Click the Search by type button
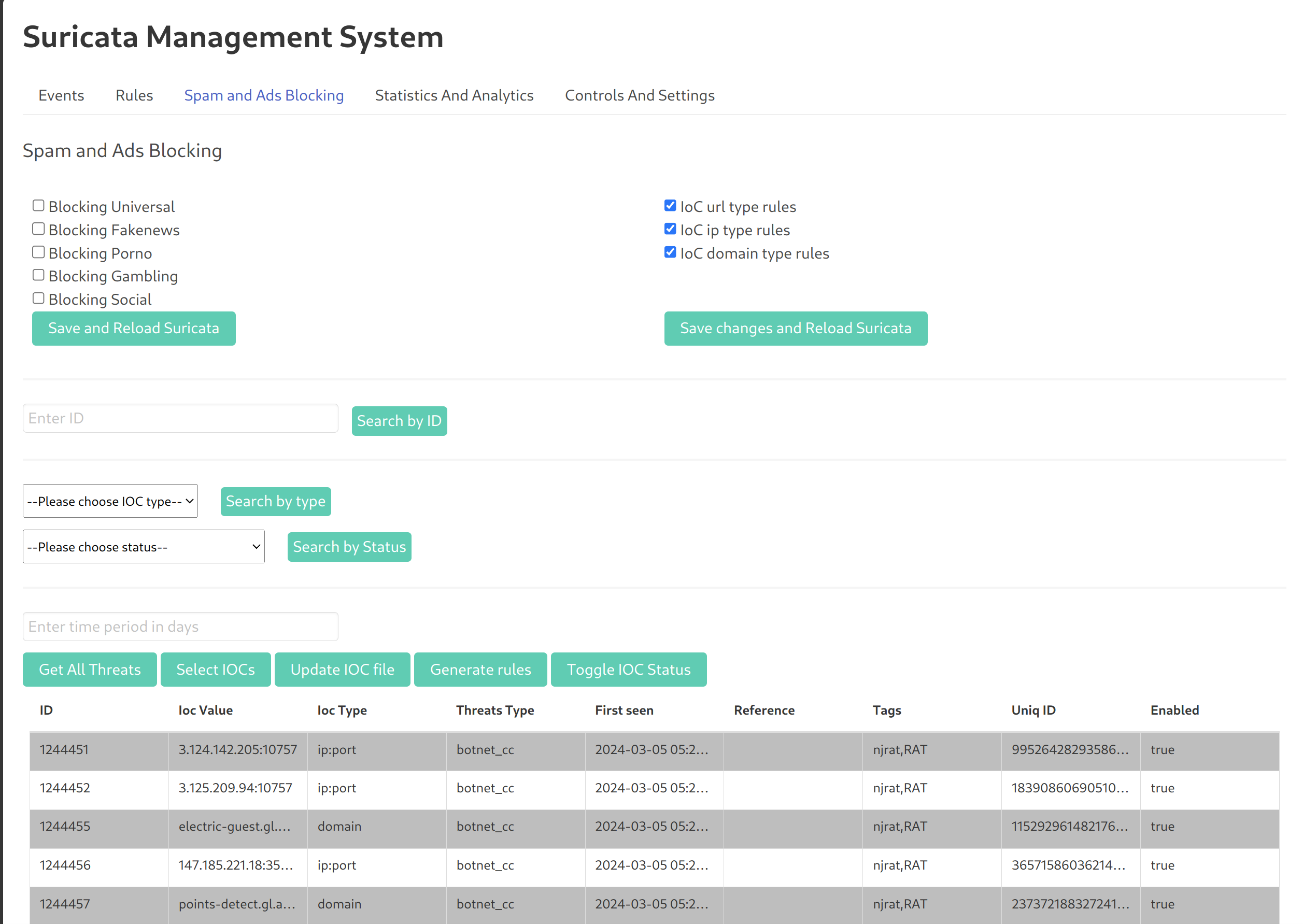 275,501
